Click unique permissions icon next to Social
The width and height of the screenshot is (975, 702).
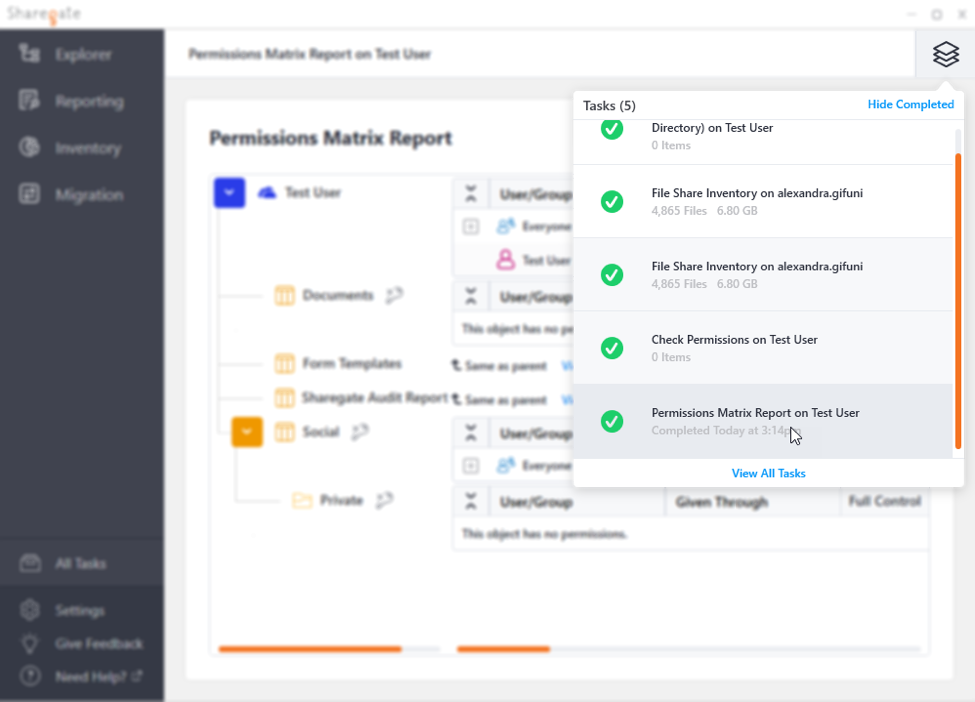(361, 432)
